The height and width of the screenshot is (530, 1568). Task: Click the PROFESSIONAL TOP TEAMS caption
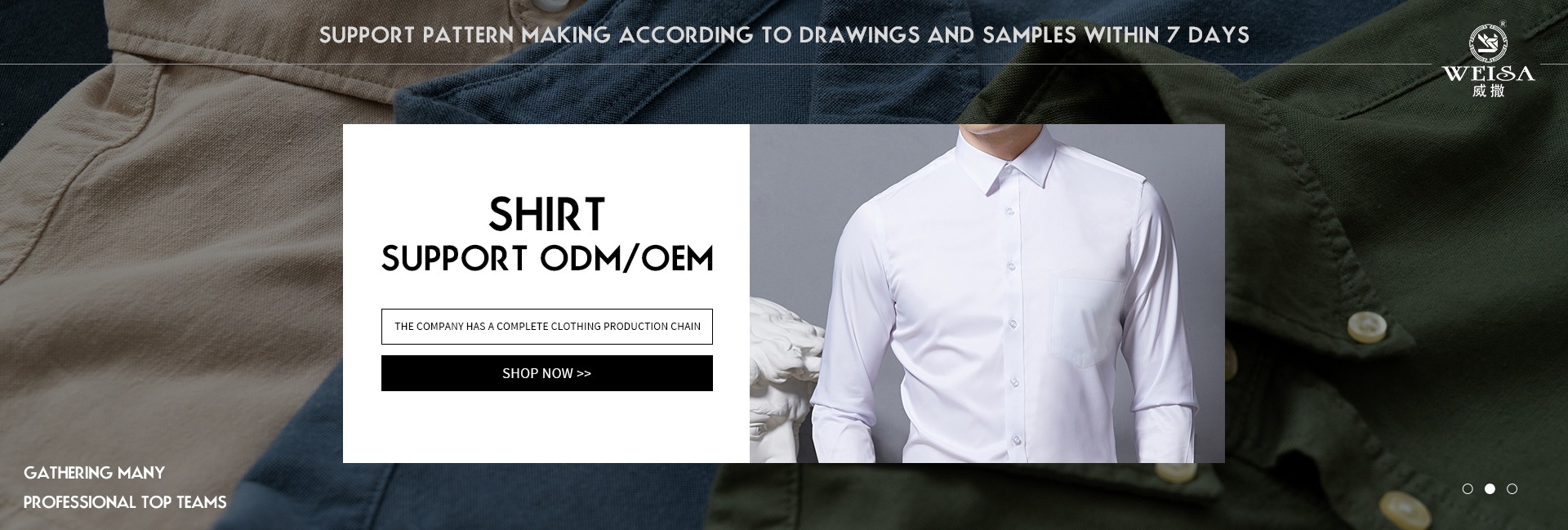click(x=125, y=502)
